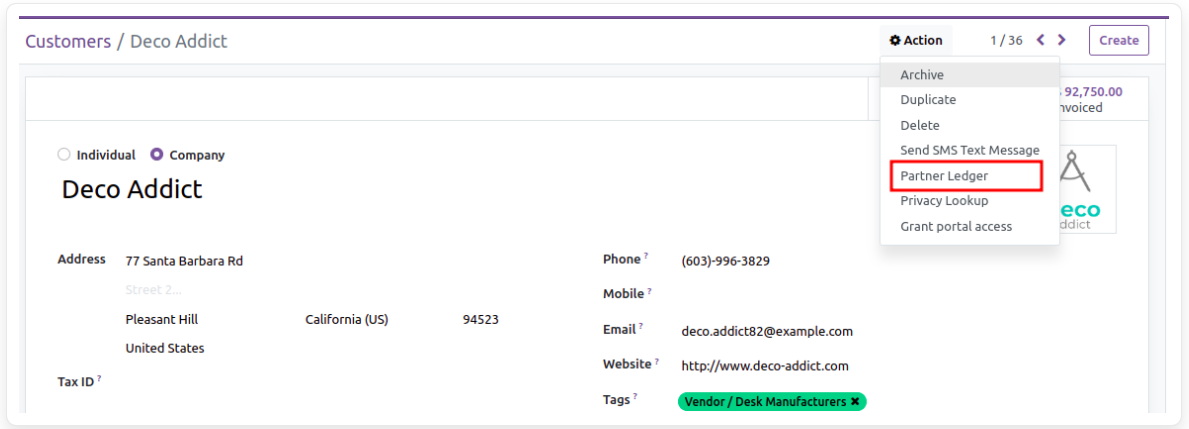Select the Company radio button
This screenshot has height=429, width=1189.
[157, 155]
